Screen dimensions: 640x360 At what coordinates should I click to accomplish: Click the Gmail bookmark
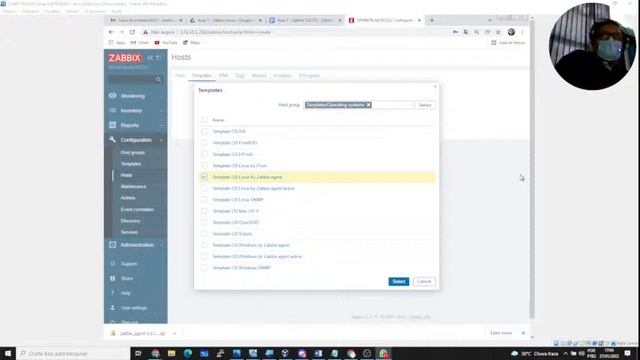point(140,42)
